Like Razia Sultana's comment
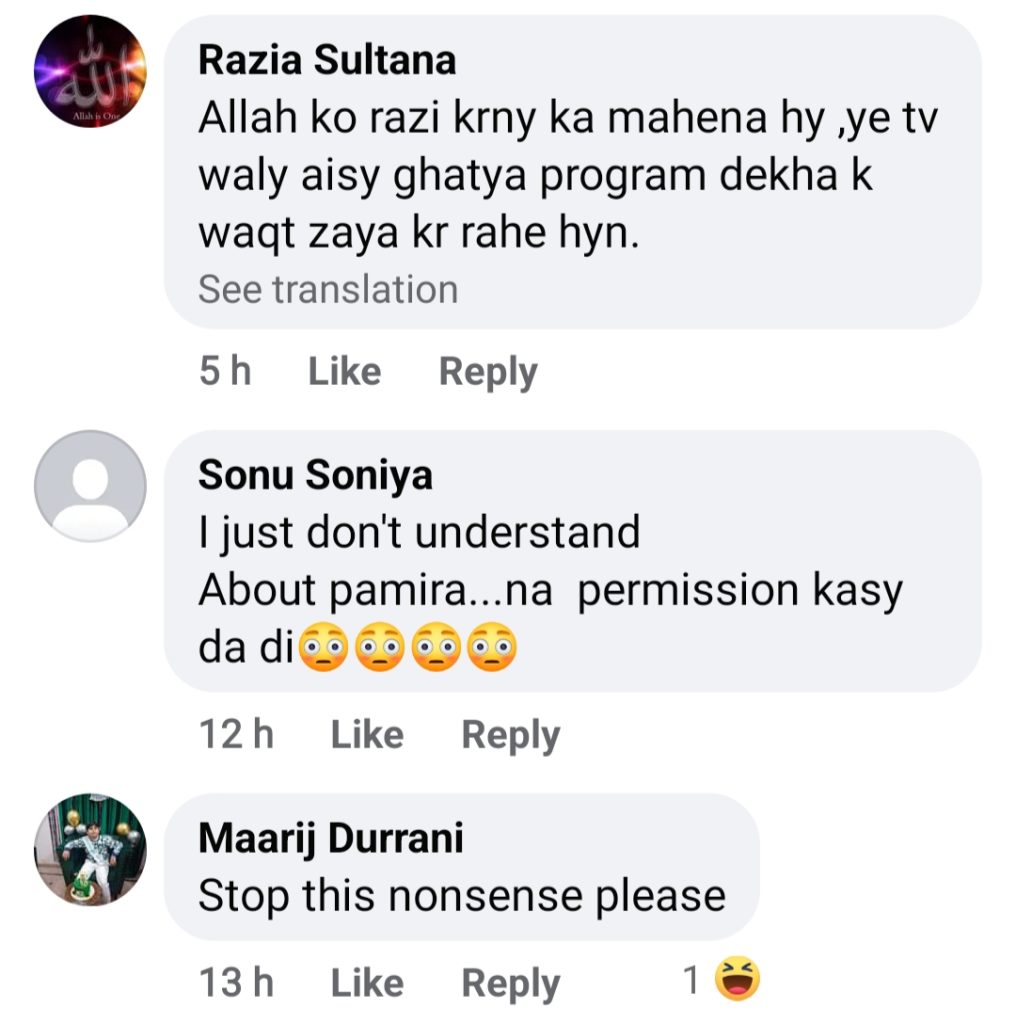 tap(344, 372)
